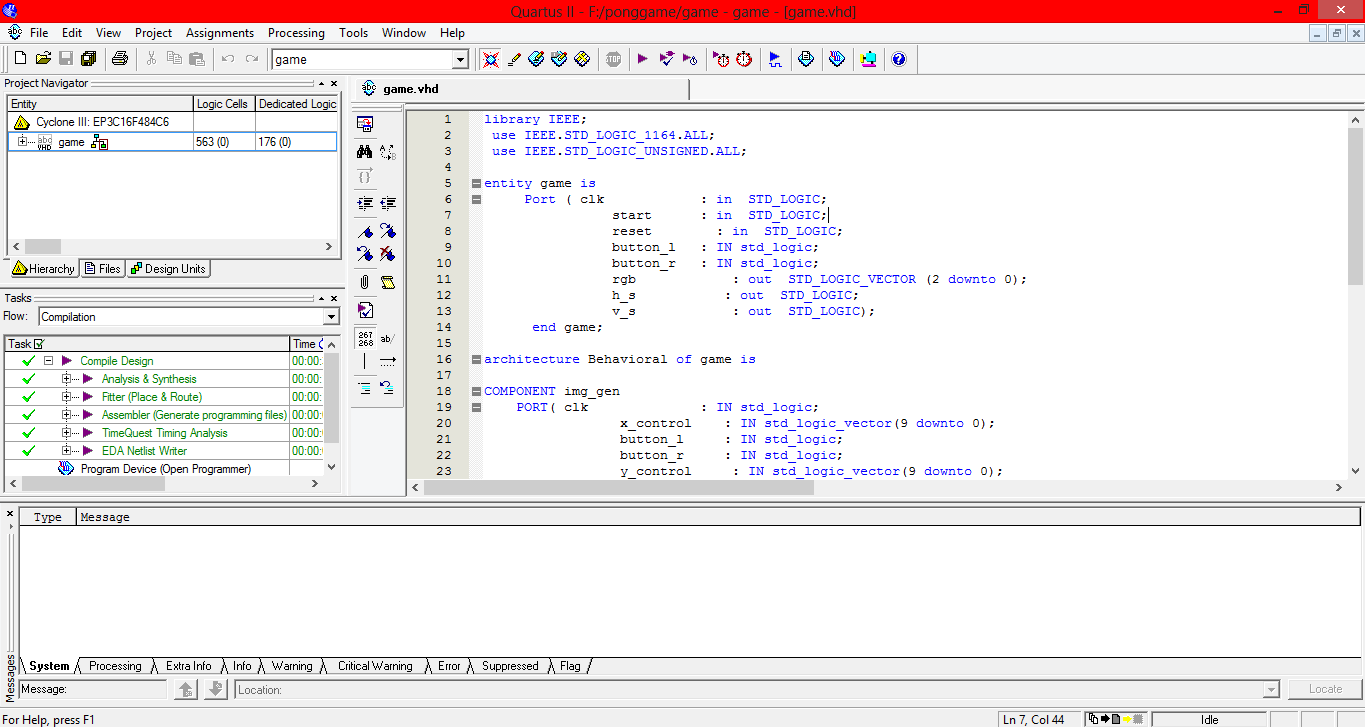Open the Flow Compilation dropdown
This screenshot has width=1365, height=727.
click(x=331, y=317)
